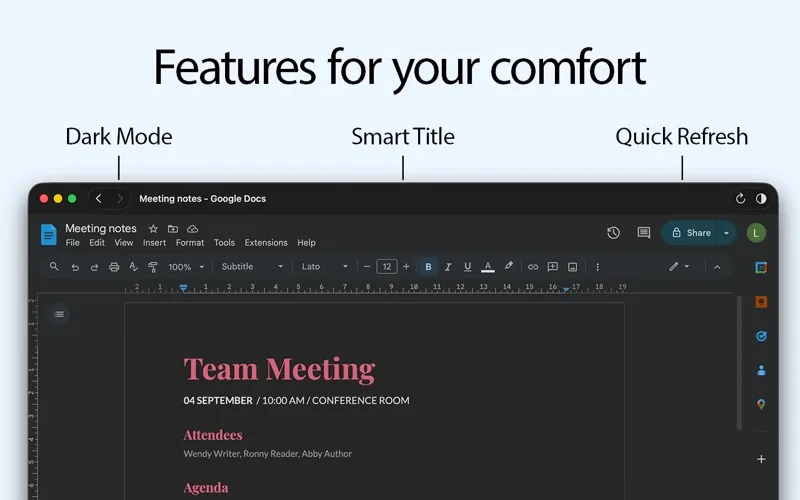Open Google Keep side panel icon
Image resolution: width=800 pixels, height=500 pixels.
761,302
